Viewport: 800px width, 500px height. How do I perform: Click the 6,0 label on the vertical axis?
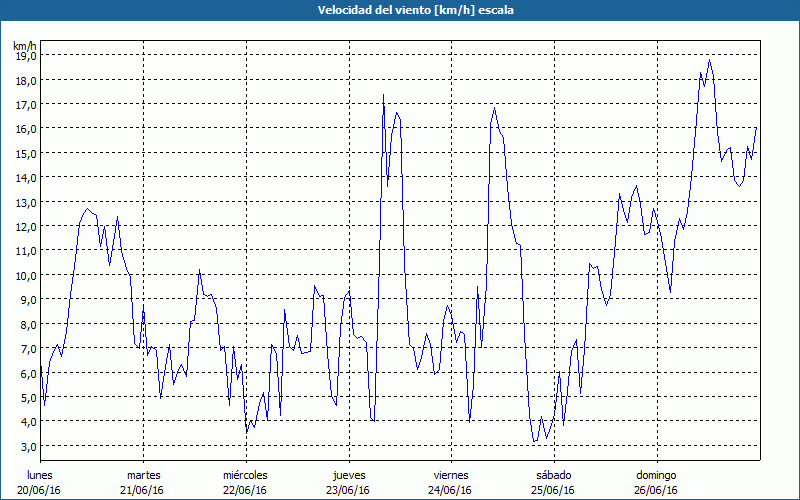[27, 373]
